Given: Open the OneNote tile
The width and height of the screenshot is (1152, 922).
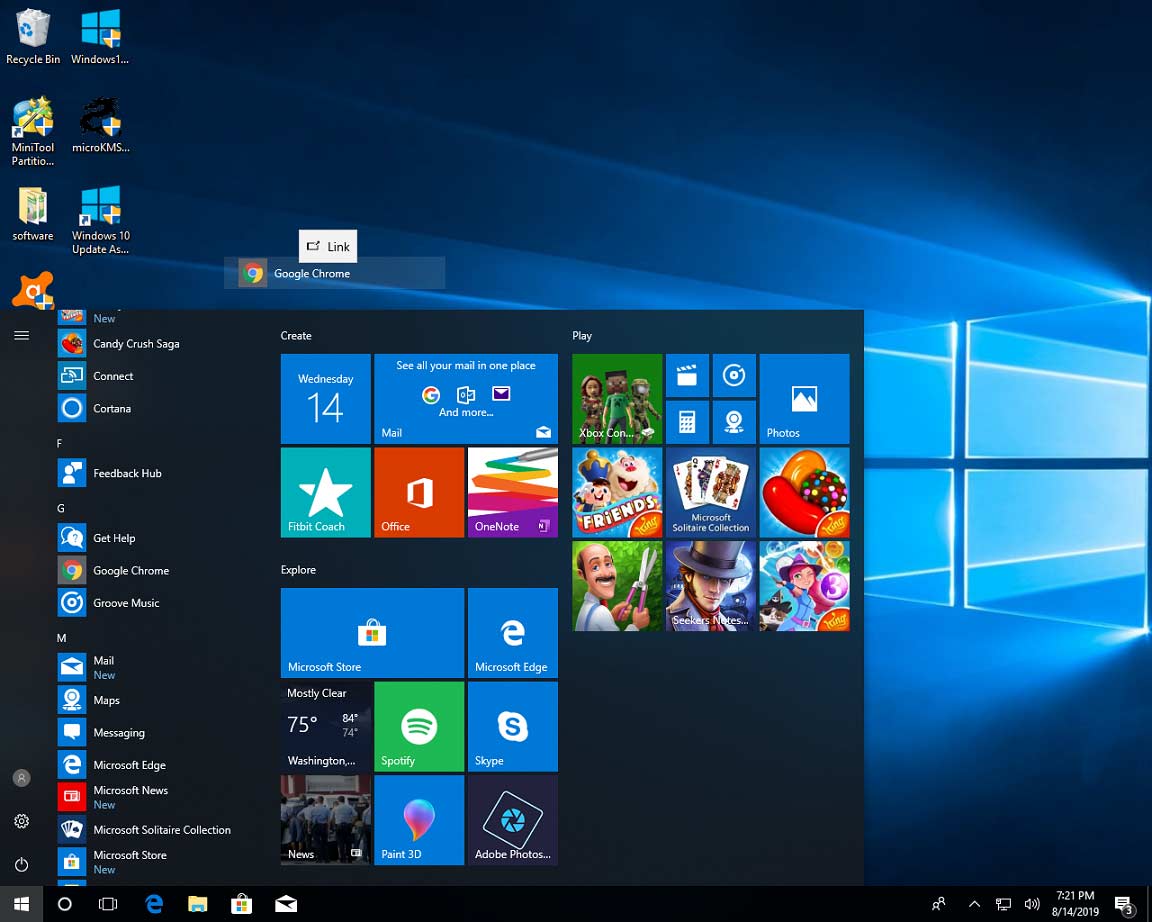Looking at the screenshot, I should coord(513,492).
